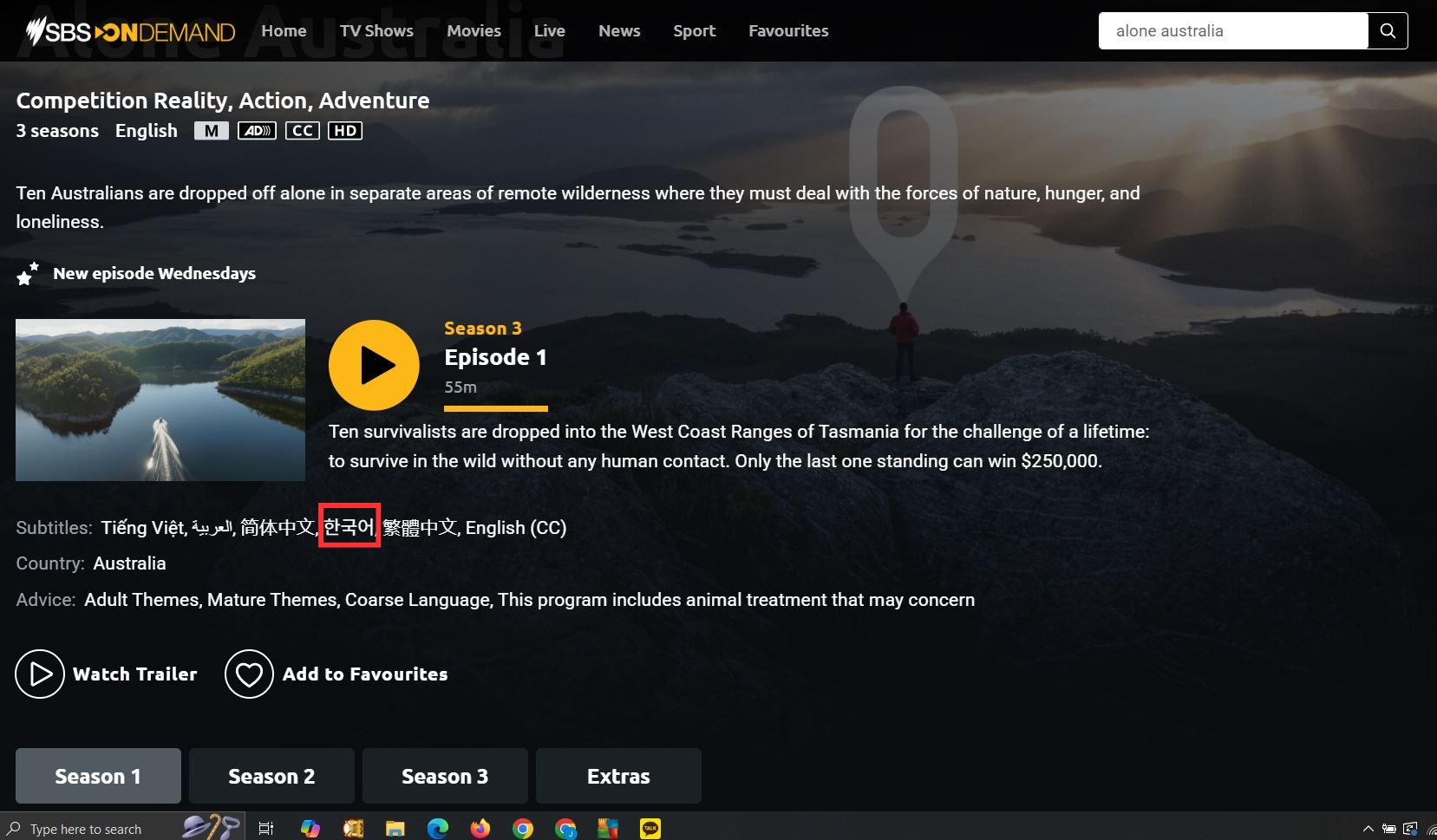
Task: Open File Explorer from the taskbar
Action: click(395, 828)
